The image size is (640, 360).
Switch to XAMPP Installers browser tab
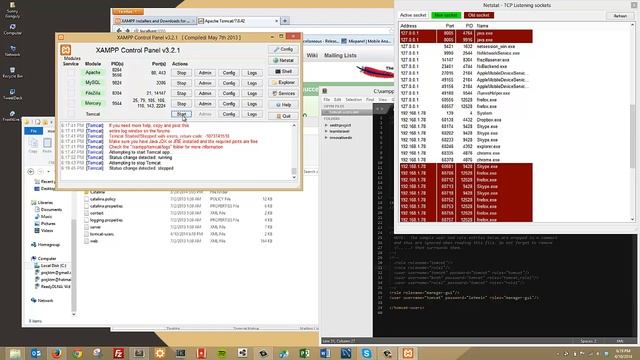[154, 21]
